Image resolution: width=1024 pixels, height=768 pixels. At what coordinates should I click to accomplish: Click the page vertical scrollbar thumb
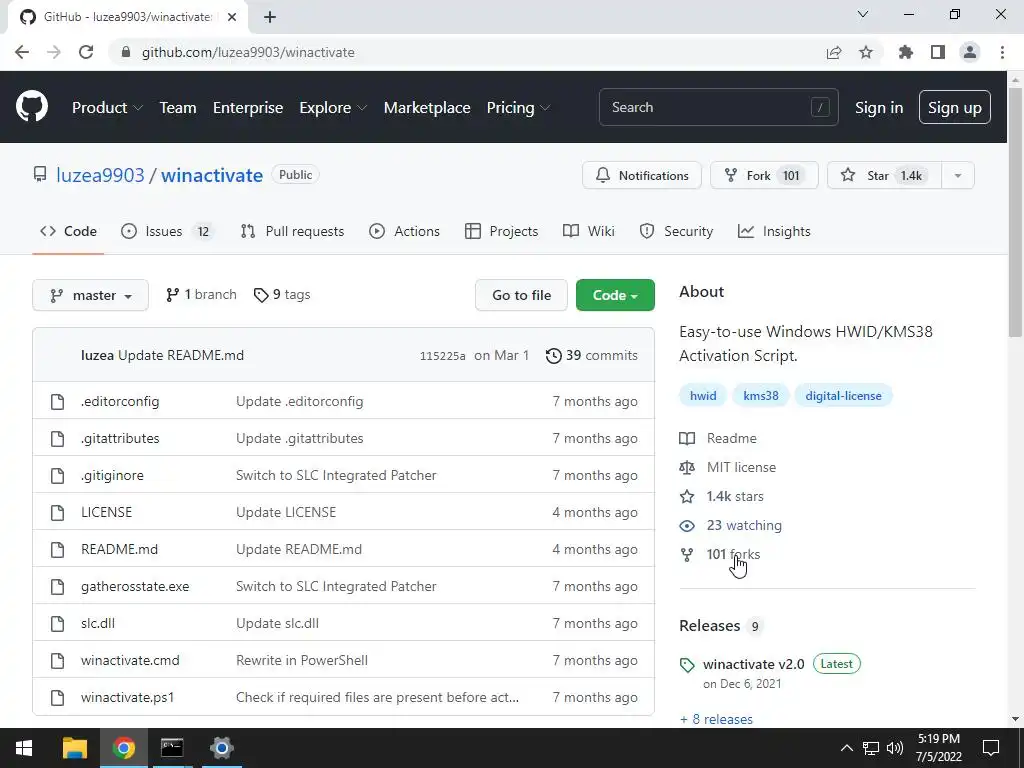pos(1015,214)
